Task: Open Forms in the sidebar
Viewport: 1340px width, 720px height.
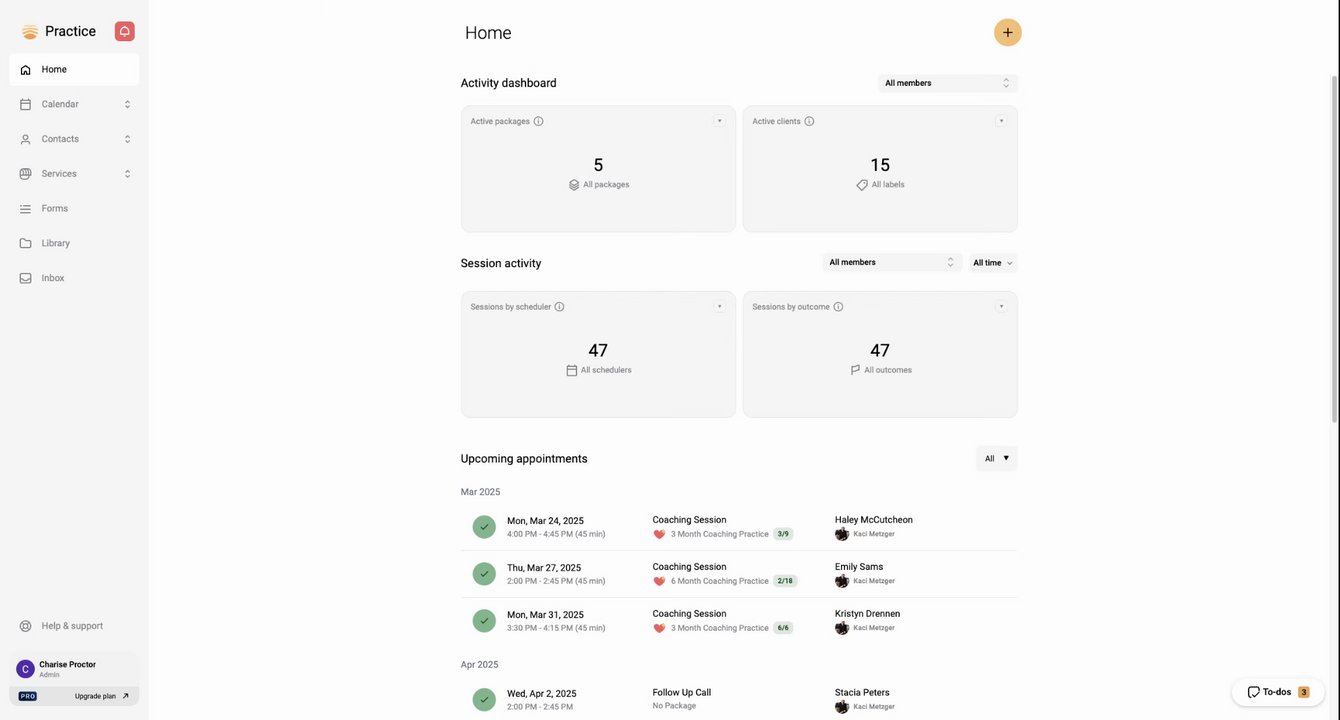Action: [x=55, y=208]
